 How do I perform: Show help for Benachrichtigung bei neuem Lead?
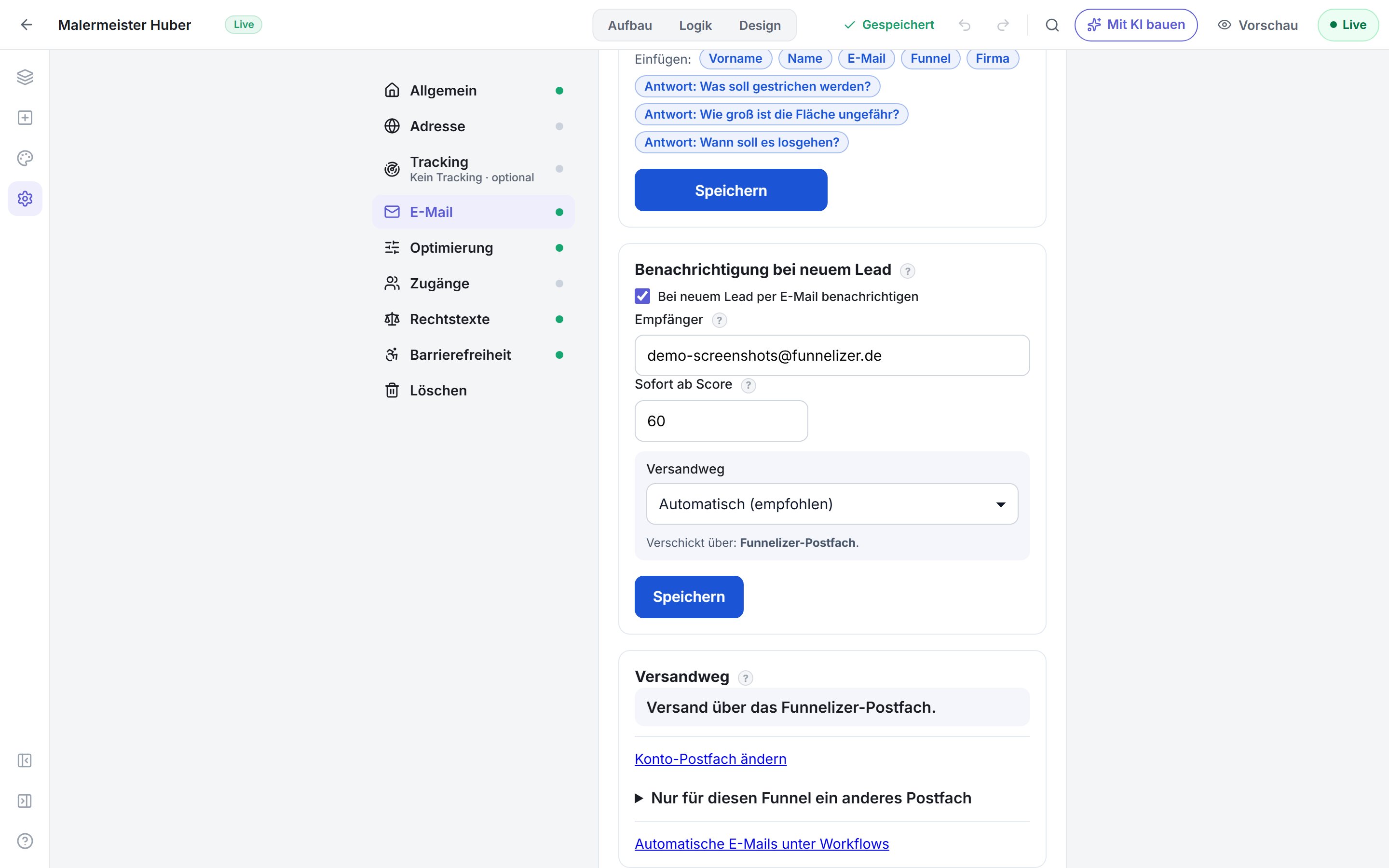tap(908, 271)
